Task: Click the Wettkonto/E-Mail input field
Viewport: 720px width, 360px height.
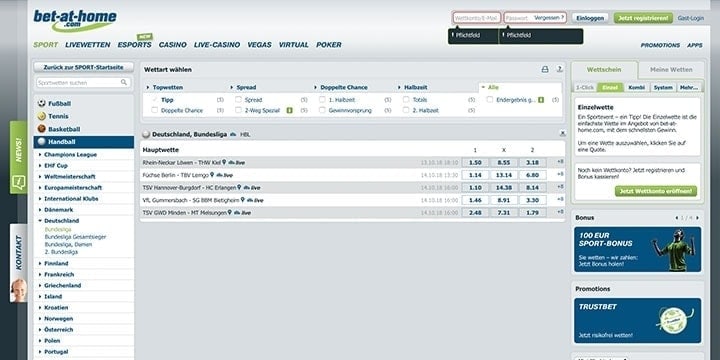Action: pos(477,18)
